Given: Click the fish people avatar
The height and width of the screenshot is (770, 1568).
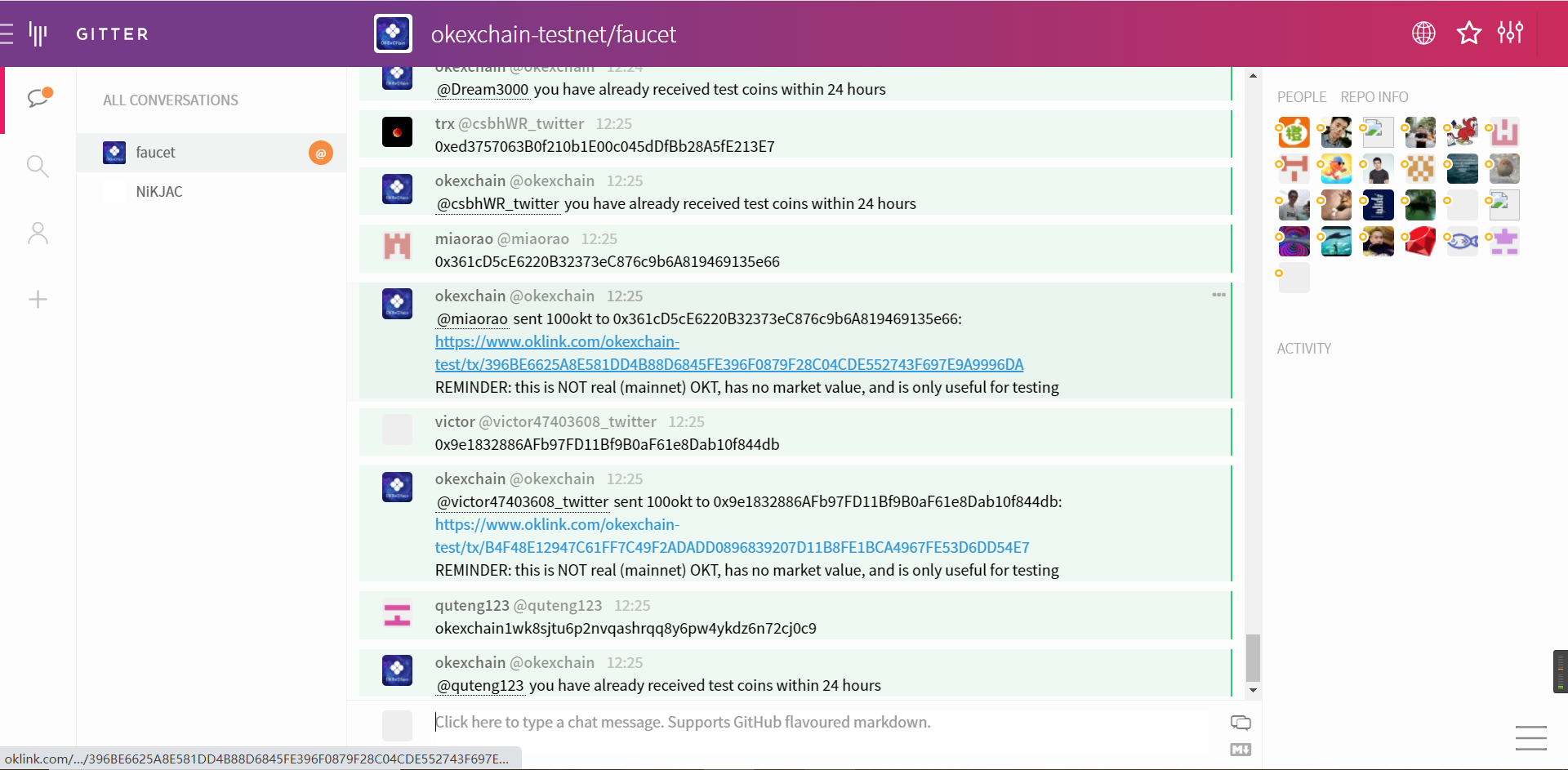Looking at the screenshot, I should click(1462, 242).
